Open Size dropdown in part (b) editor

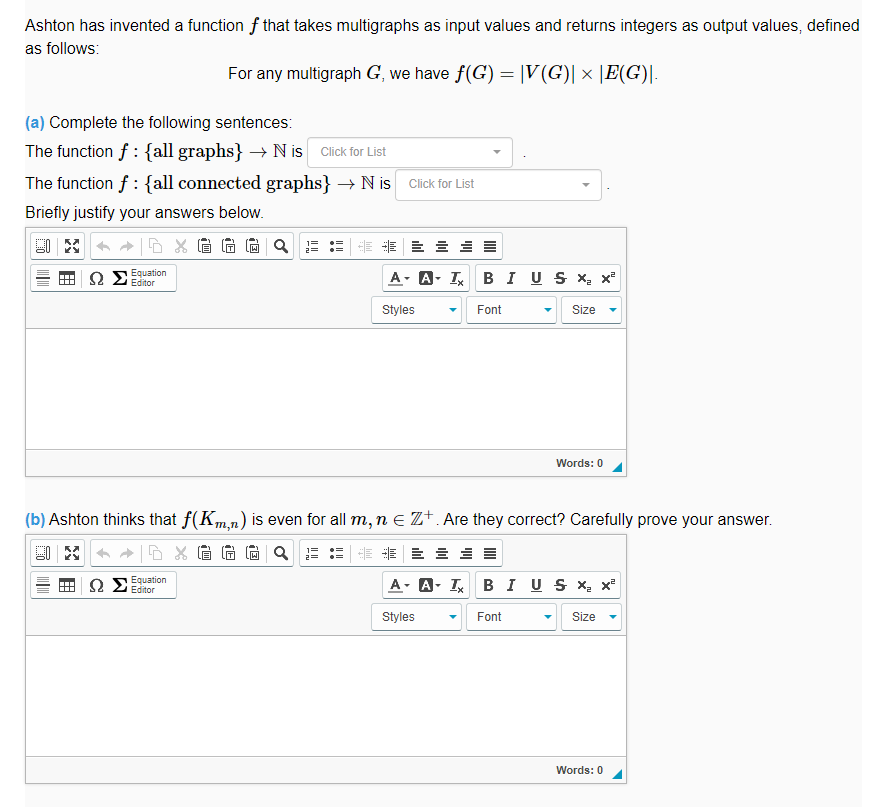[x=591, y=617]
